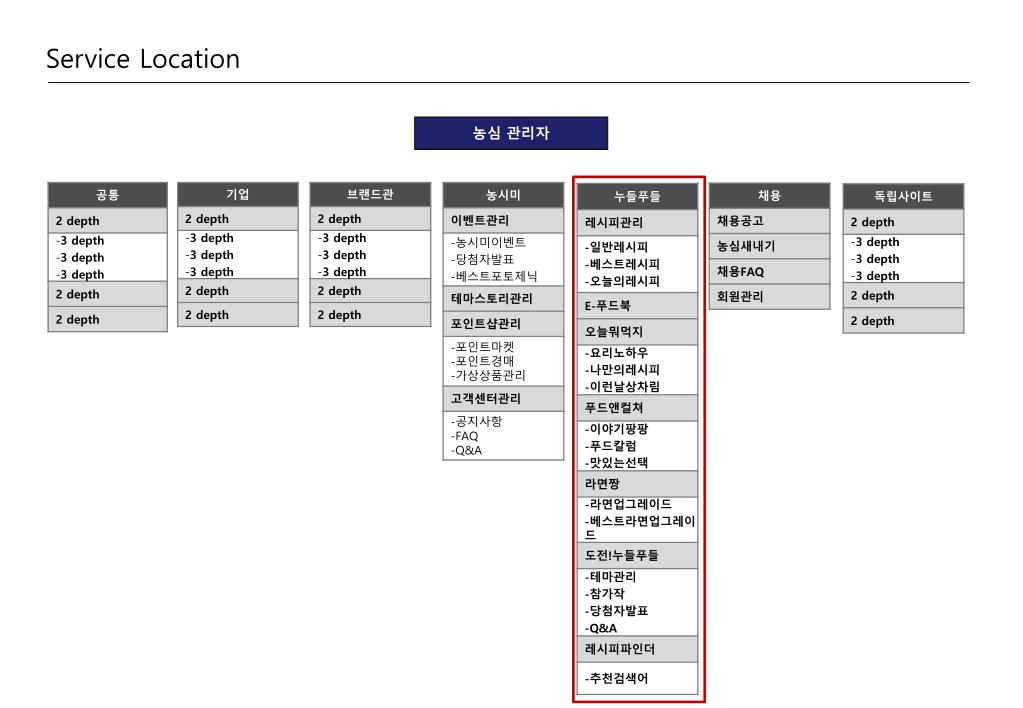Open the 라면짱 section
This screenshot has height=708, width=1023.
click(637, 484)
